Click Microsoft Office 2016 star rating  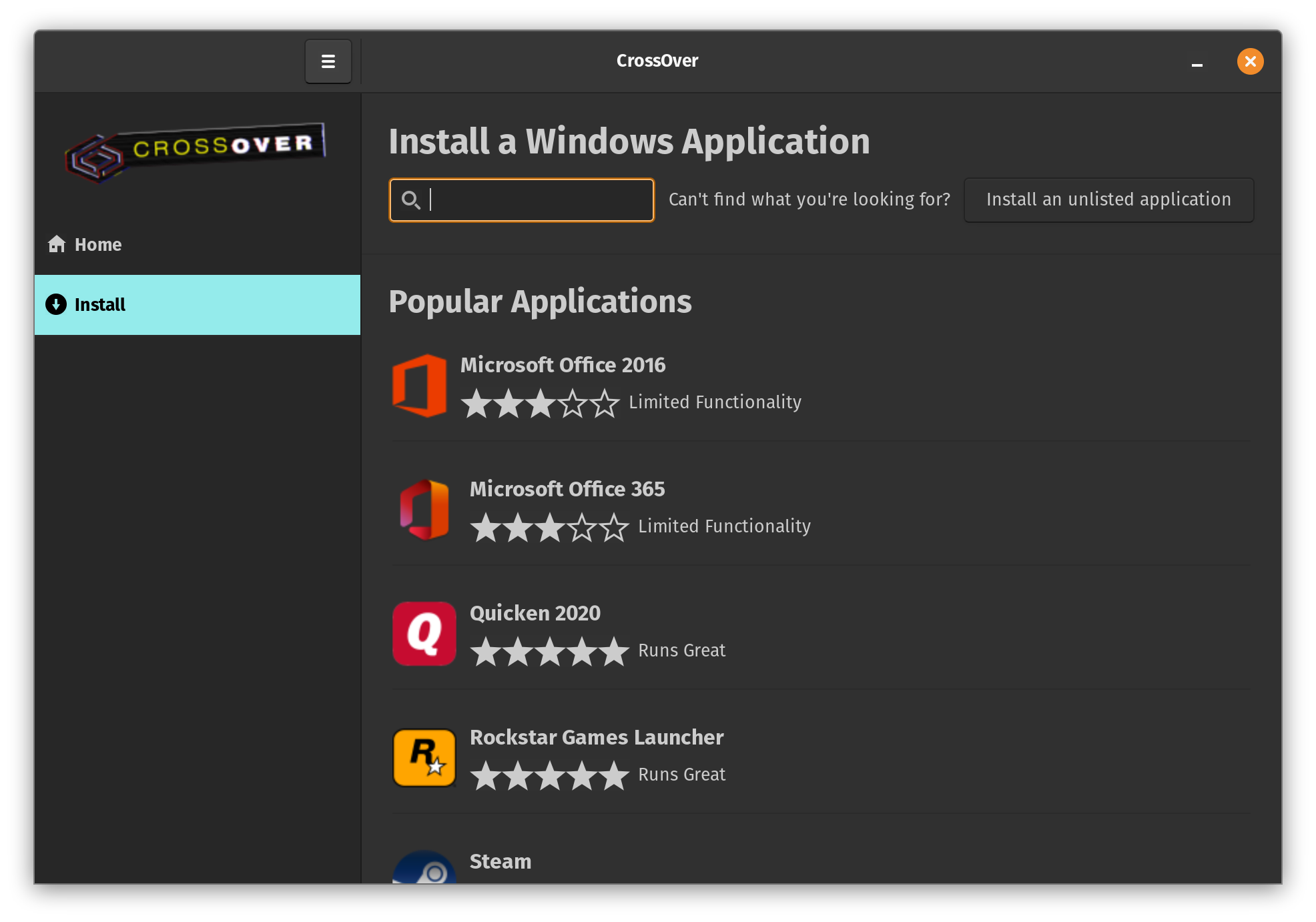[540, 403]
